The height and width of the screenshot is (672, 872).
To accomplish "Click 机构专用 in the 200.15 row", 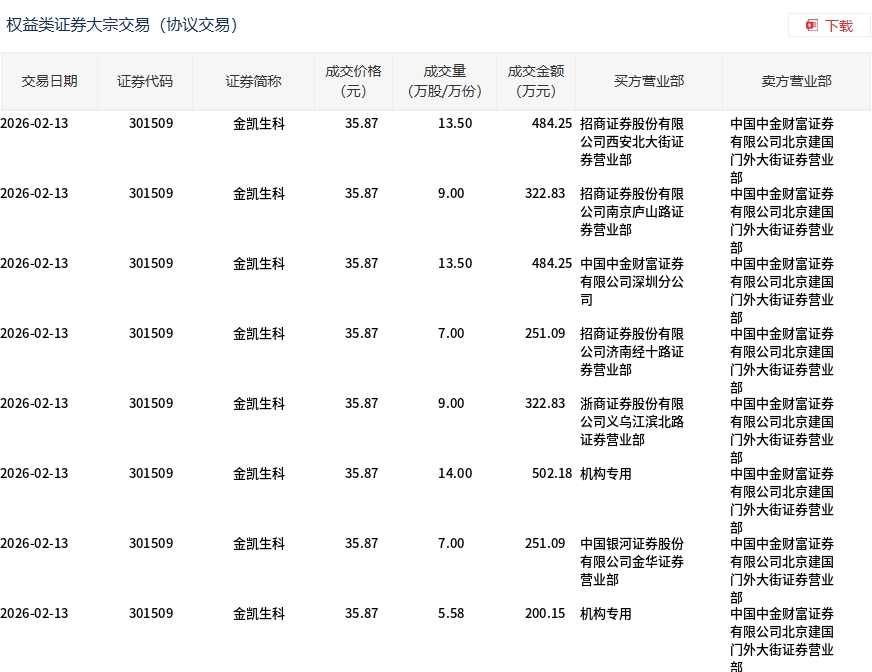I will (x=606, y=614).
